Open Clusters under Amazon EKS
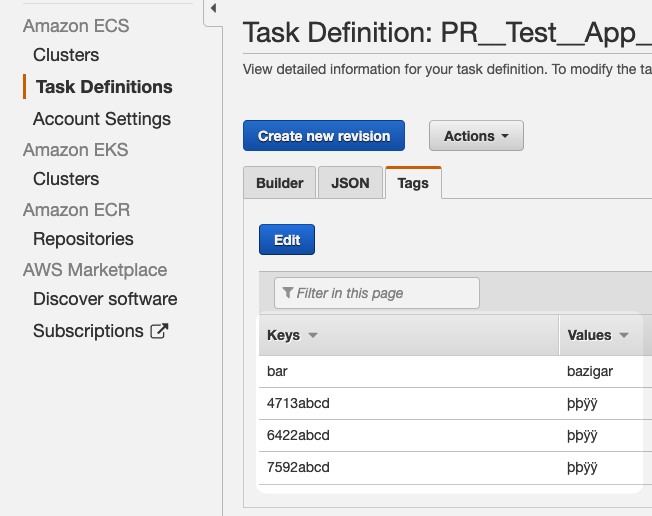652x516 pixels. (66, 179)
